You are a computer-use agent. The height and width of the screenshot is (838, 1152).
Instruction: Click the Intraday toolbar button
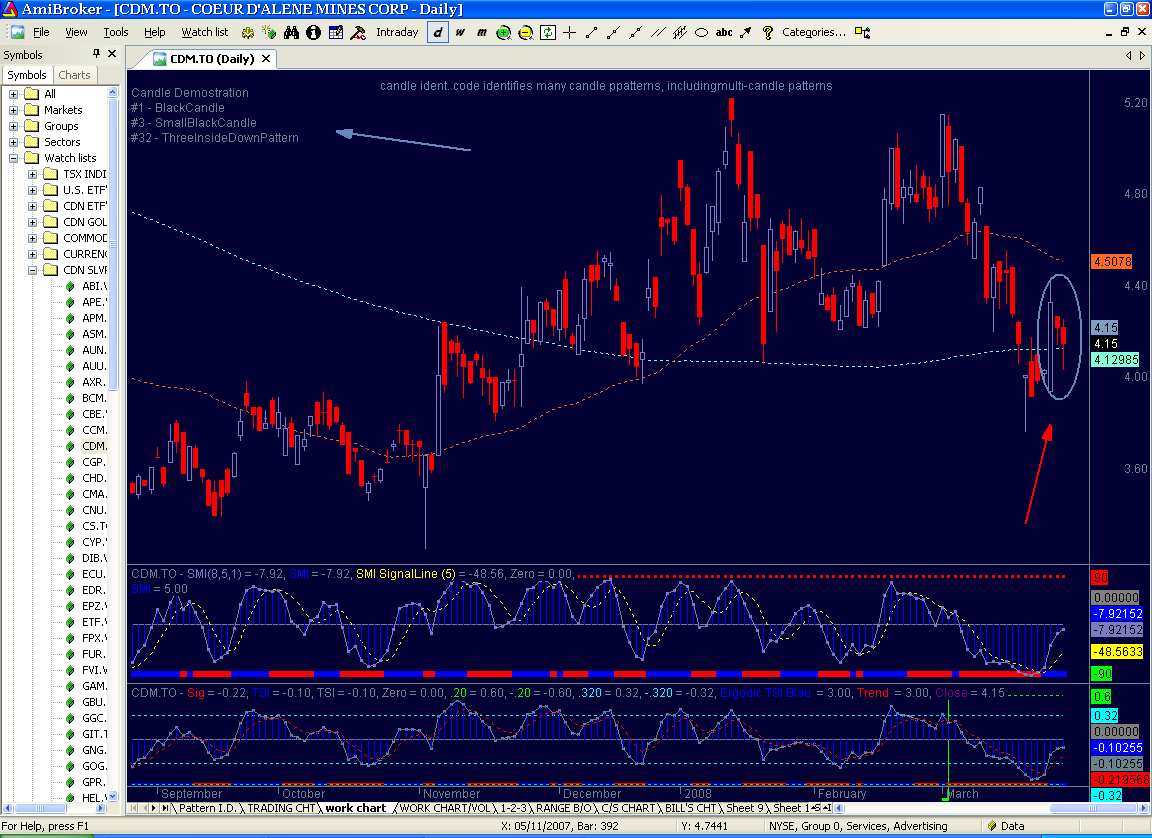click(x=397, y=32)
